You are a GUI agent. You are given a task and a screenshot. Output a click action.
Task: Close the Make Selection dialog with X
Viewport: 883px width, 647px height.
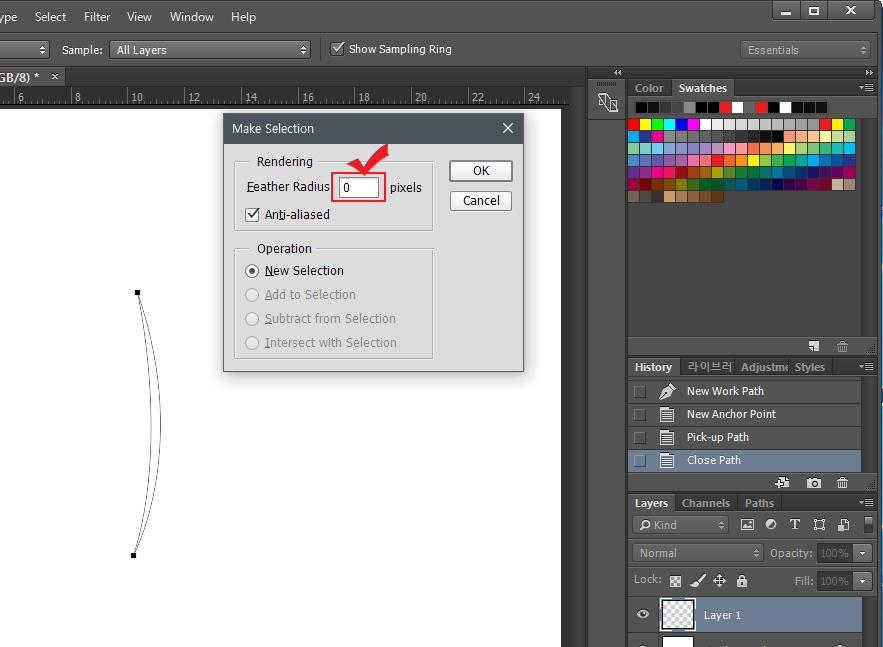coord(508,128)
